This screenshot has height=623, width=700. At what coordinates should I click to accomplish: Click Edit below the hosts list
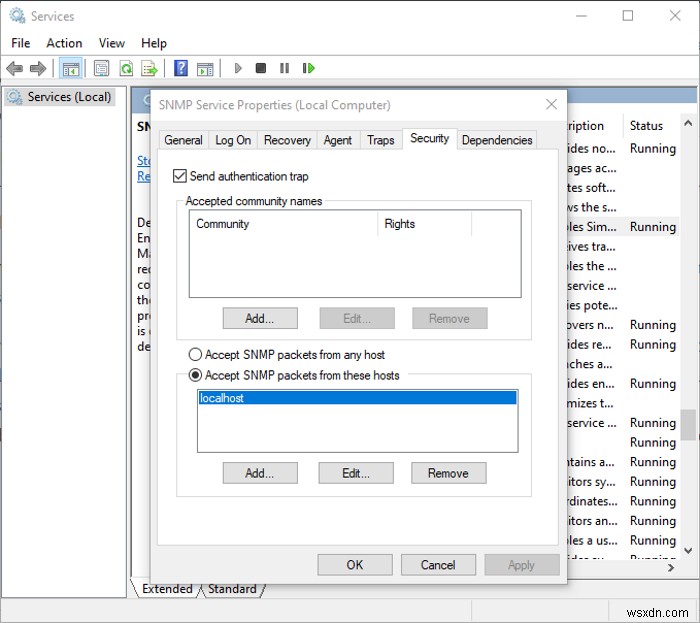point(356,473)
